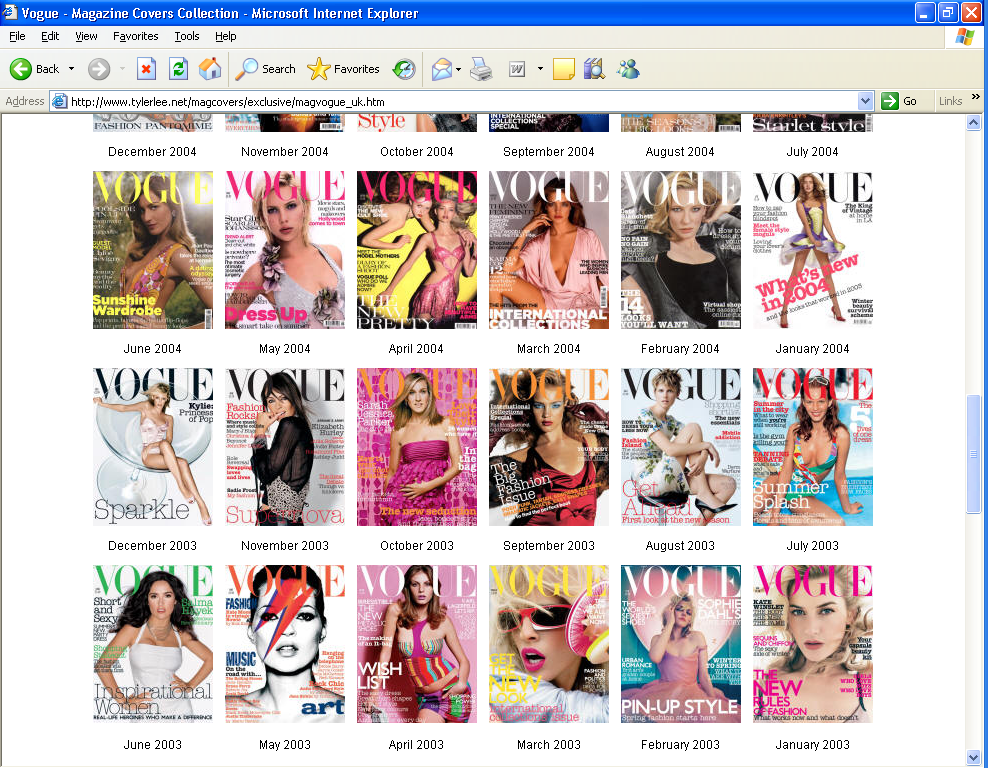The width and height of the screenshot is (988, 768).
Task: Go back with the green Back arrow
Action: (35, 69)
